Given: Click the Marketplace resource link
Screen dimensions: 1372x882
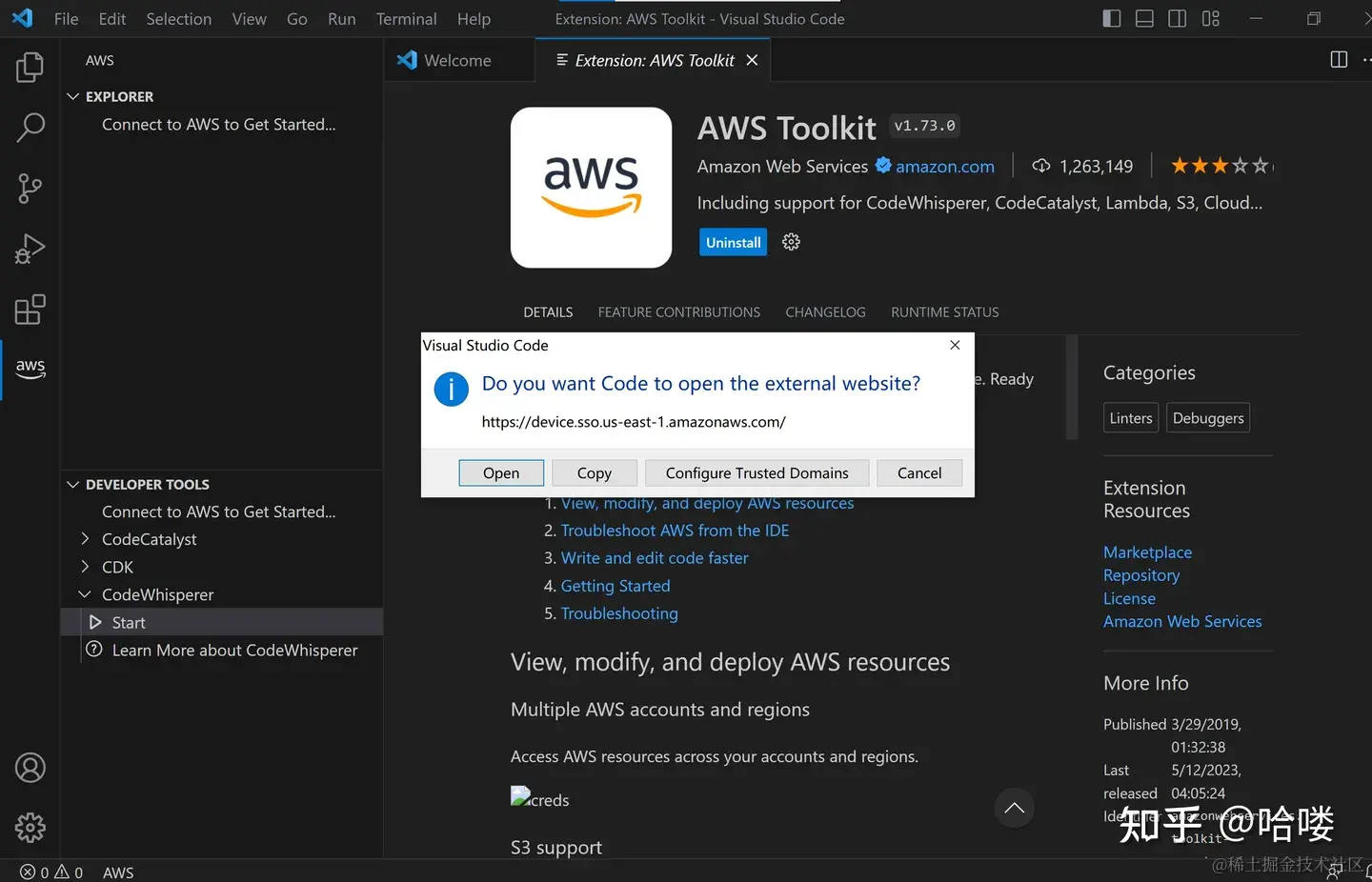Looking at the screenshot, I should point(1147,552).
